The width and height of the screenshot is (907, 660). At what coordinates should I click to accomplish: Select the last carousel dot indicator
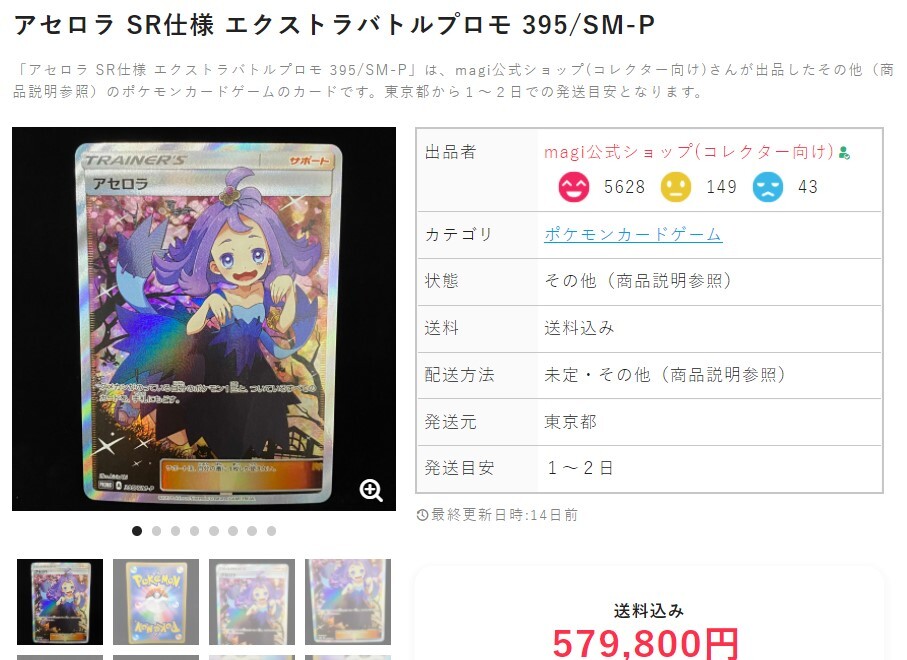(x=271, y=530)
